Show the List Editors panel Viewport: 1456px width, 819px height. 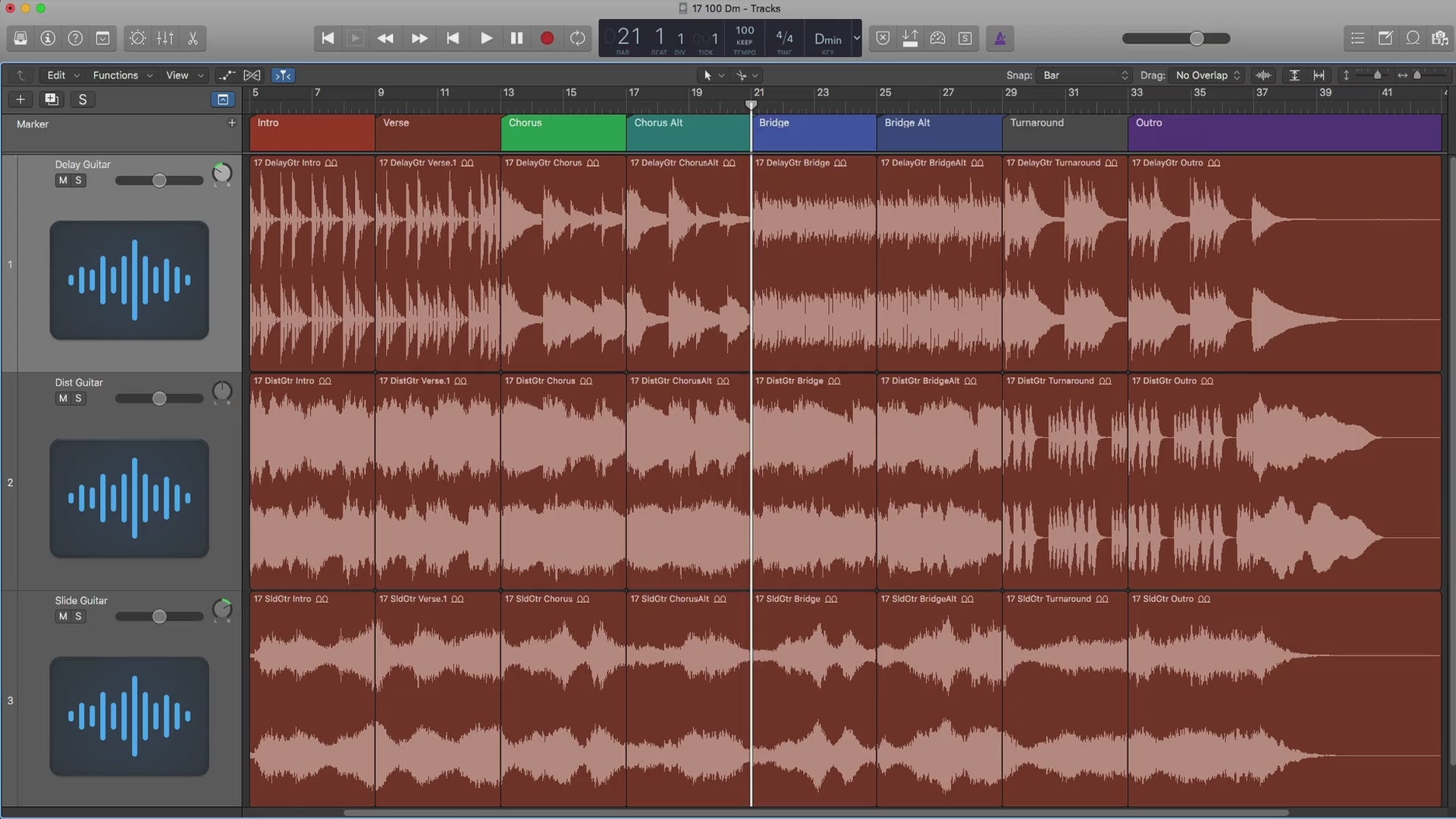(x=1357, y=38)
